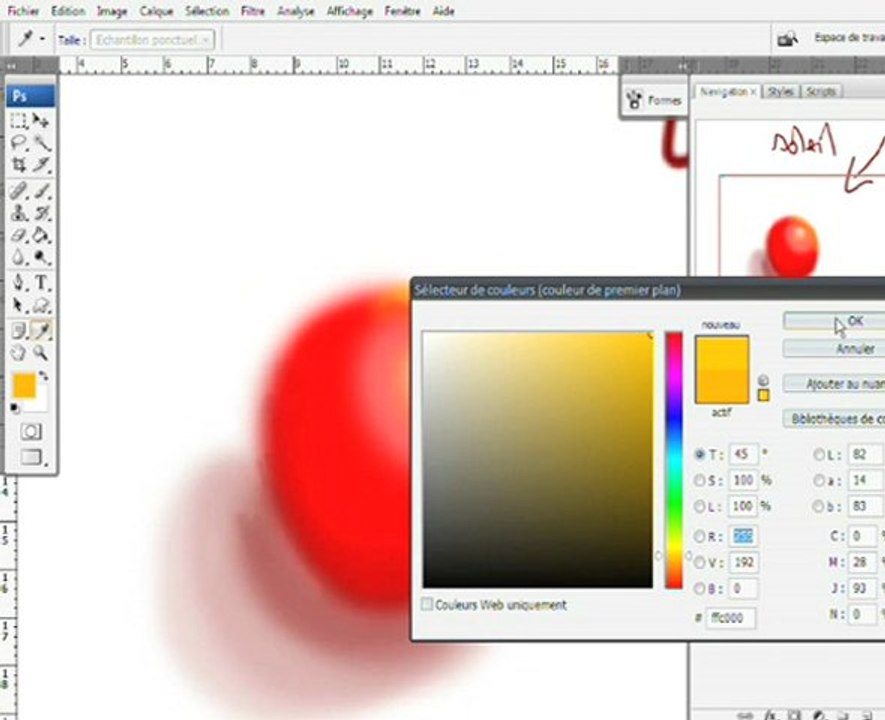Image resolution: width=885 pixels, height=720 pixels.
Task: Open the Eyedropper tool preset picker arrow
Action: tap(42, 39)
